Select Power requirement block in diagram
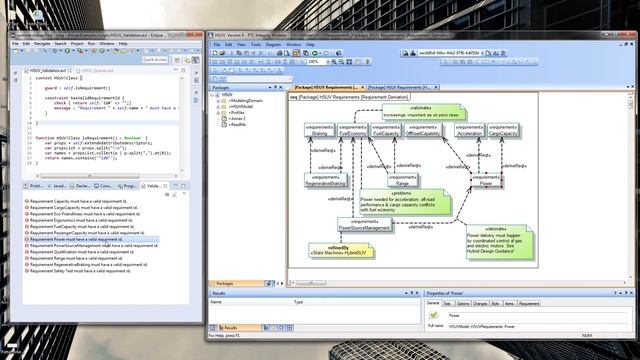640x360 pixels. (x=486, y=180)
